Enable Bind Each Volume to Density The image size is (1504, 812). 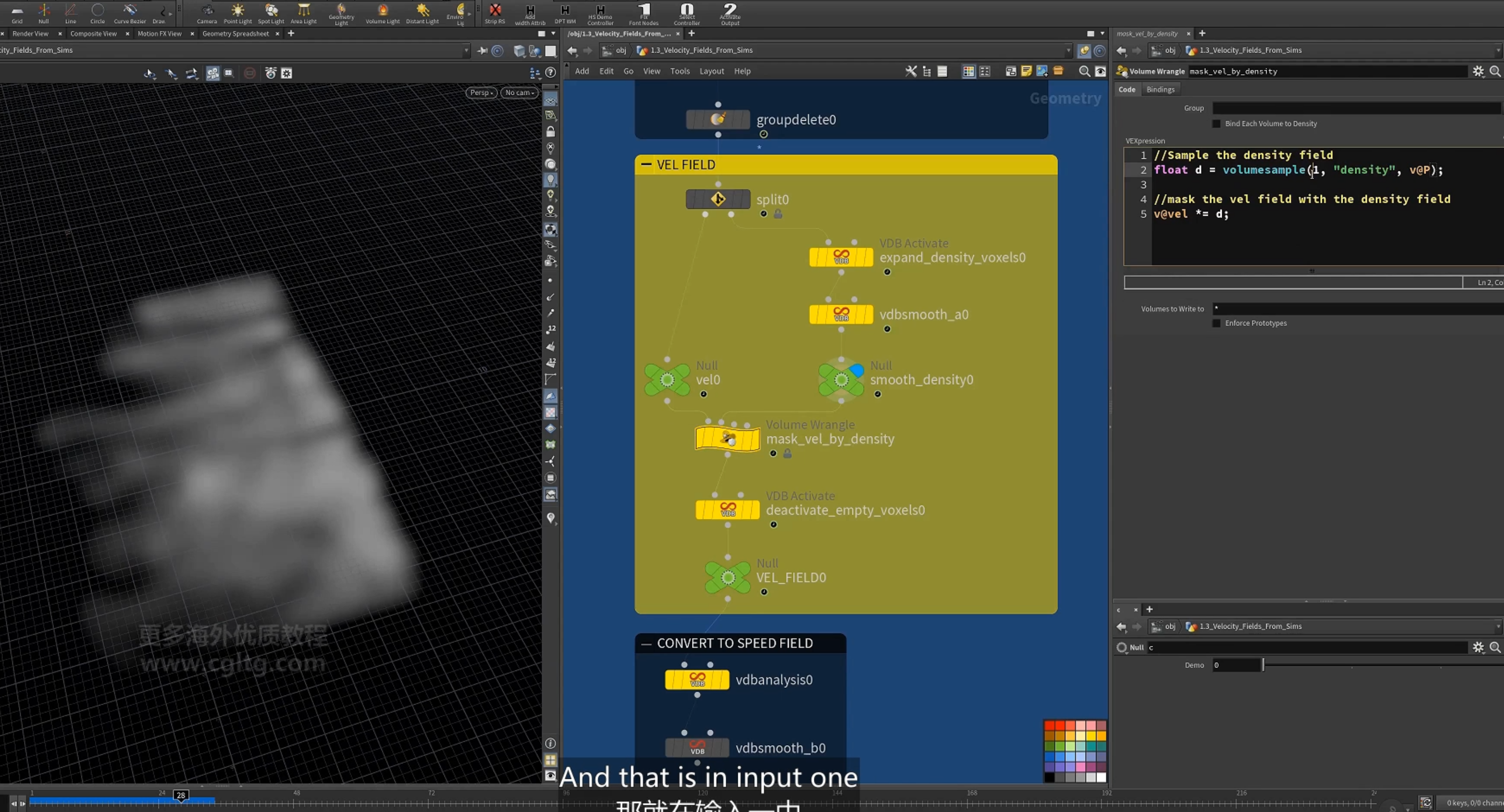point(1217,124)
